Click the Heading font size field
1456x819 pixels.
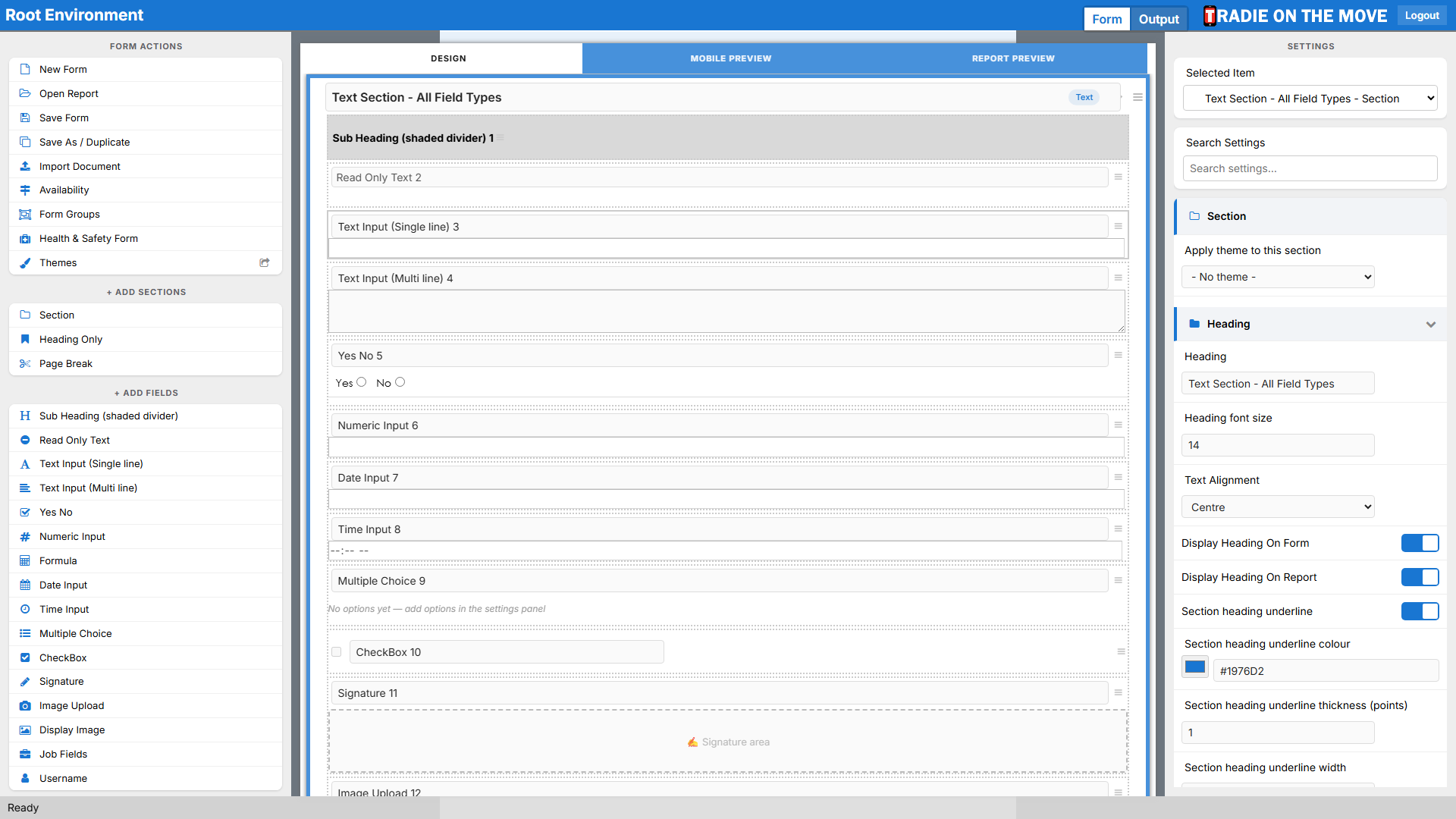(1278, 445)
